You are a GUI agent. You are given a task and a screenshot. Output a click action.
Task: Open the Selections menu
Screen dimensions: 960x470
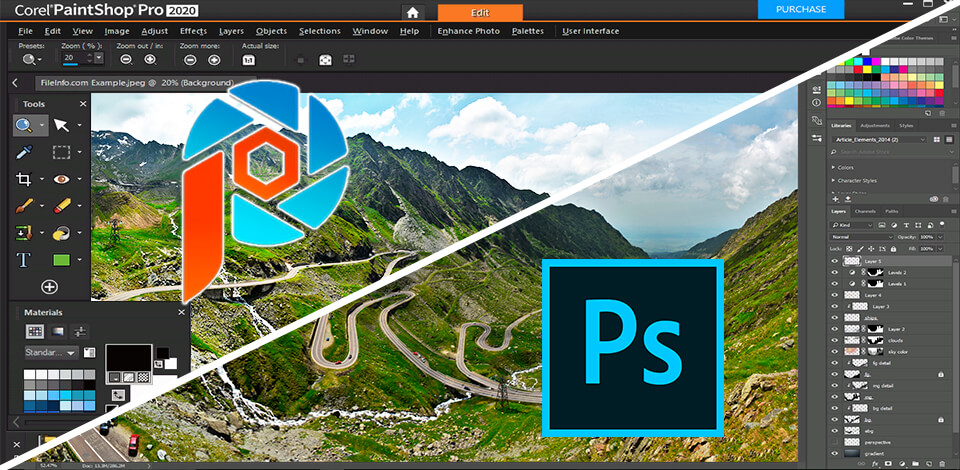(x=320, y=31)
